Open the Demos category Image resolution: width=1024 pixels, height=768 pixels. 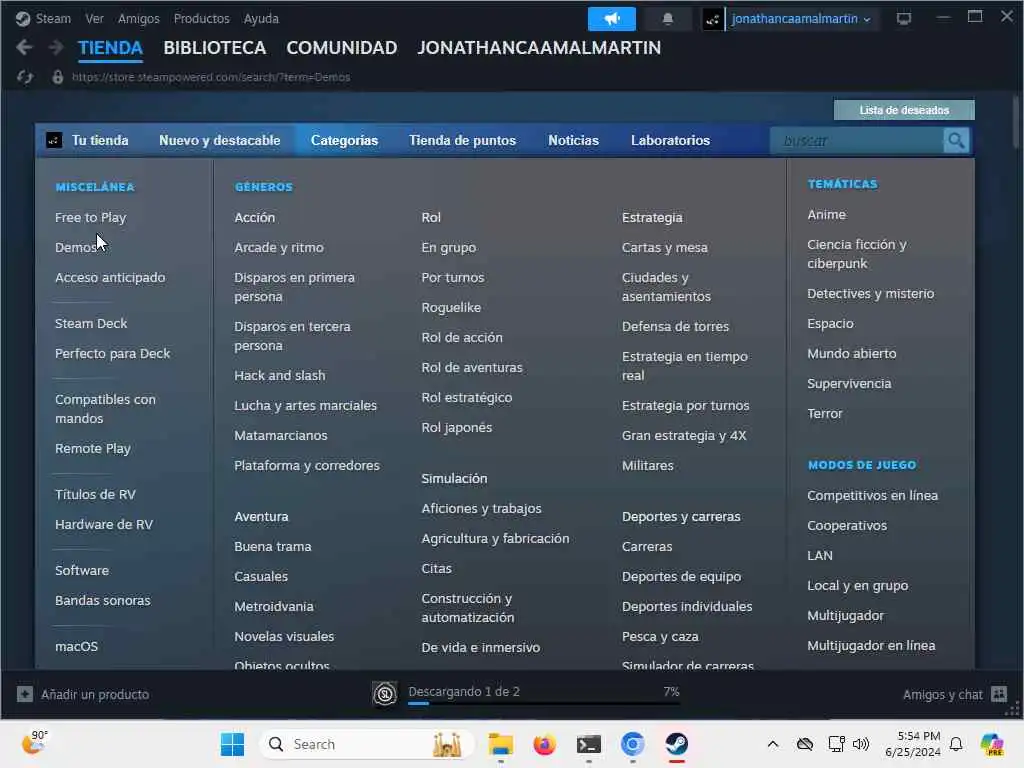pyautogui.click(x=76, y=248)
